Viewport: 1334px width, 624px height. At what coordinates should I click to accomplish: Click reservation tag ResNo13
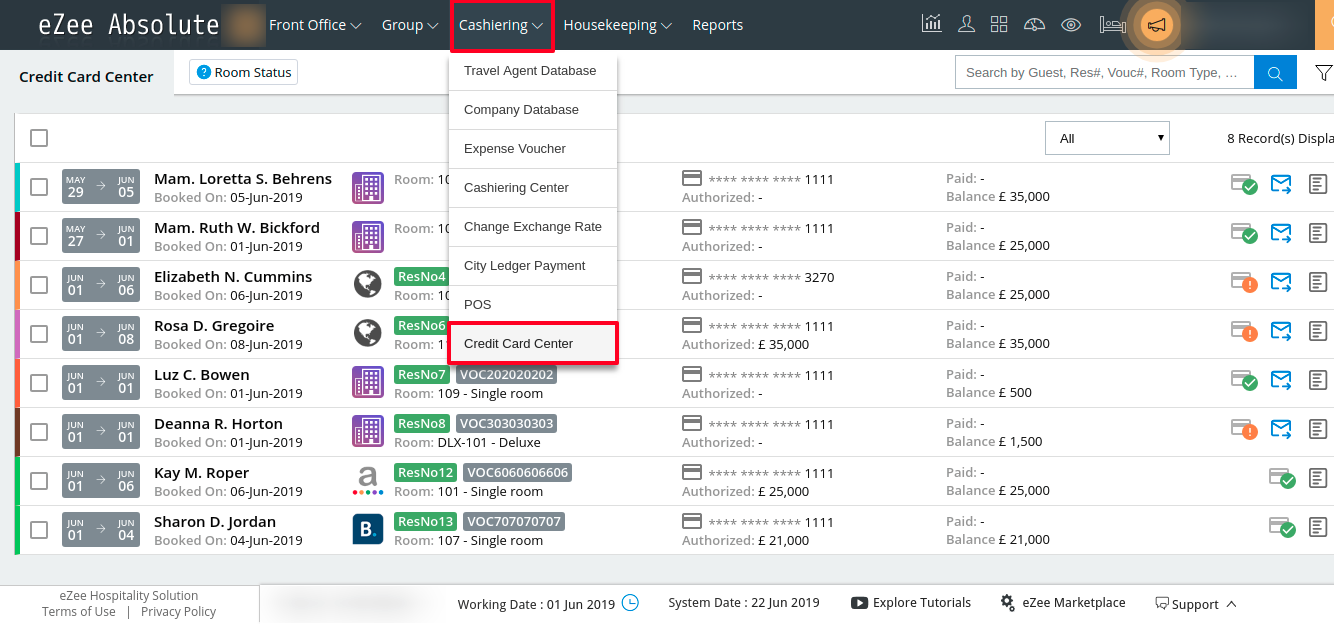426,521
